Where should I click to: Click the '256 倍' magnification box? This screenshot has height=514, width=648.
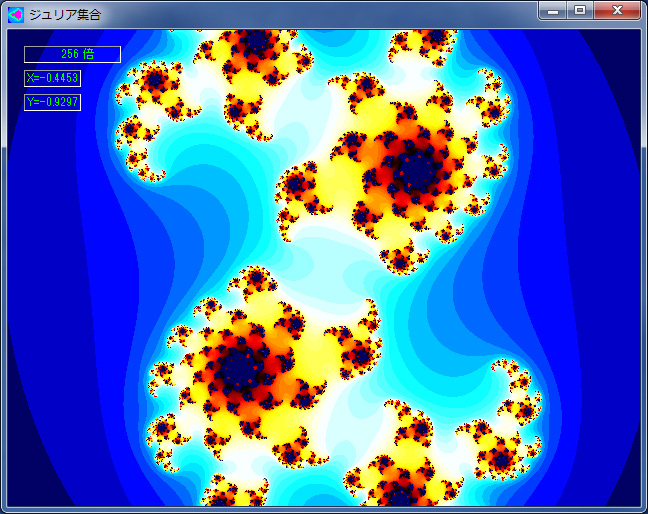pos(72,54)
